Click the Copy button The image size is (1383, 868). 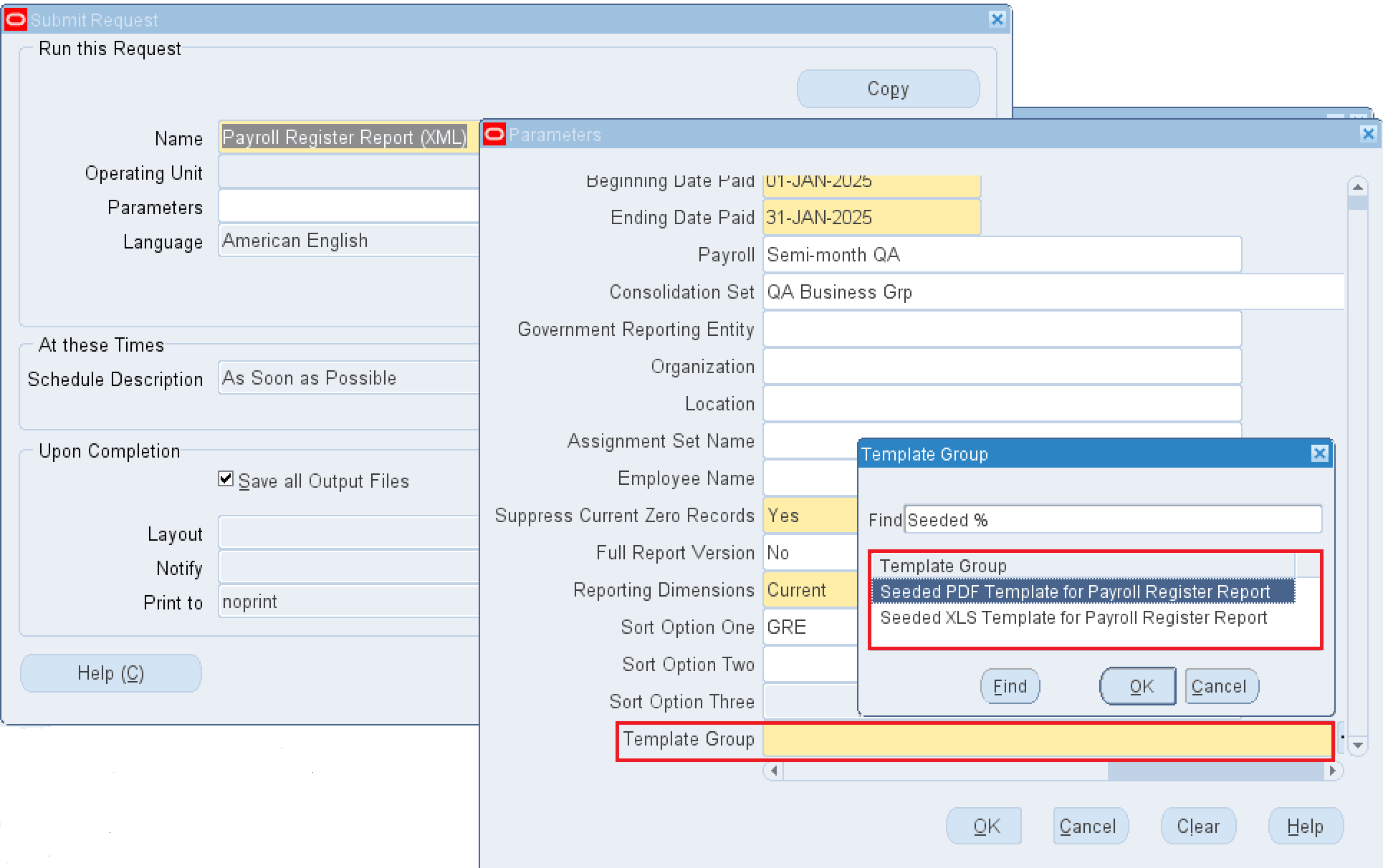click(887, 88)
